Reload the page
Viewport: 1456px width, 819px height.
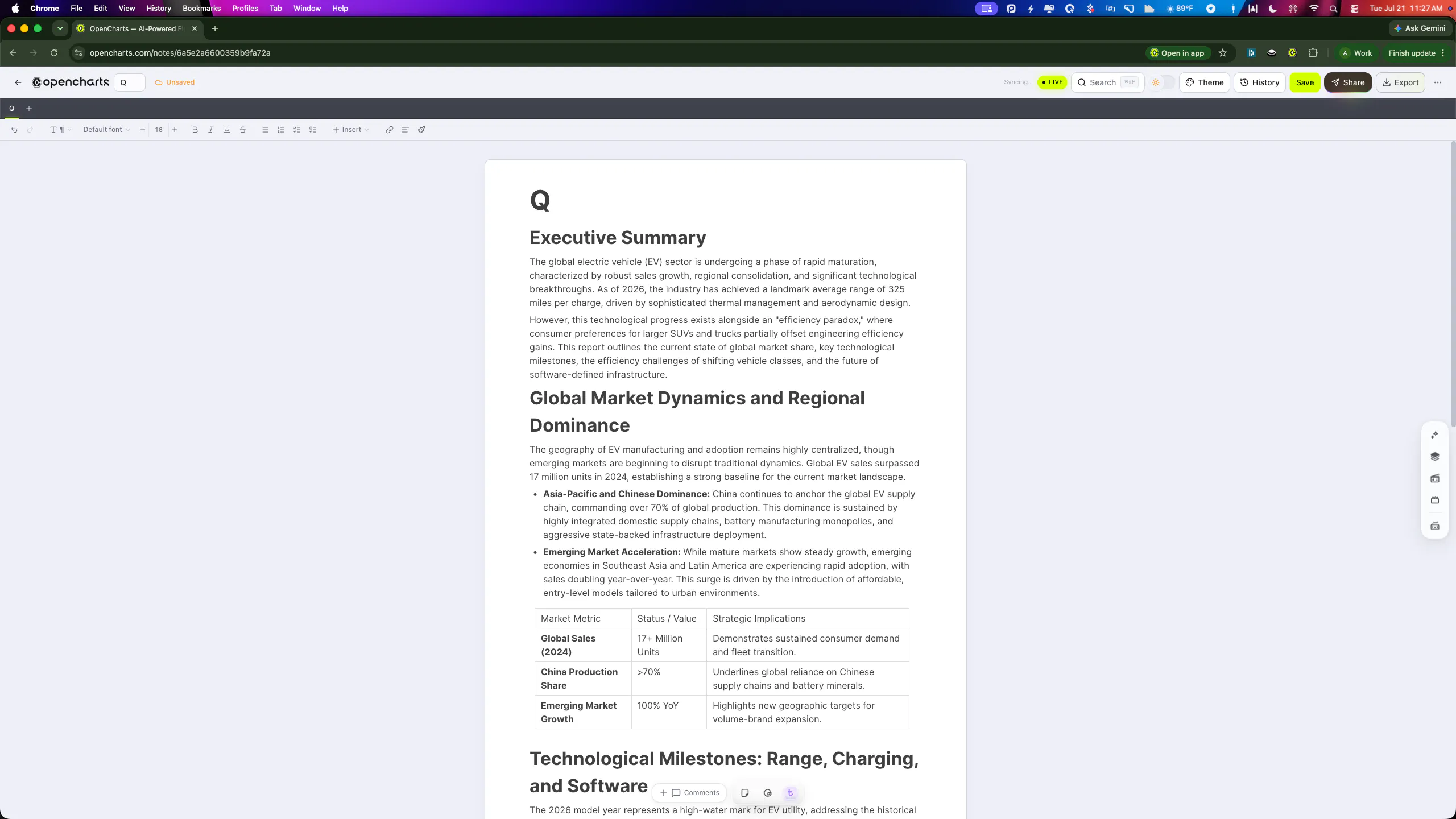click(54, 53)
